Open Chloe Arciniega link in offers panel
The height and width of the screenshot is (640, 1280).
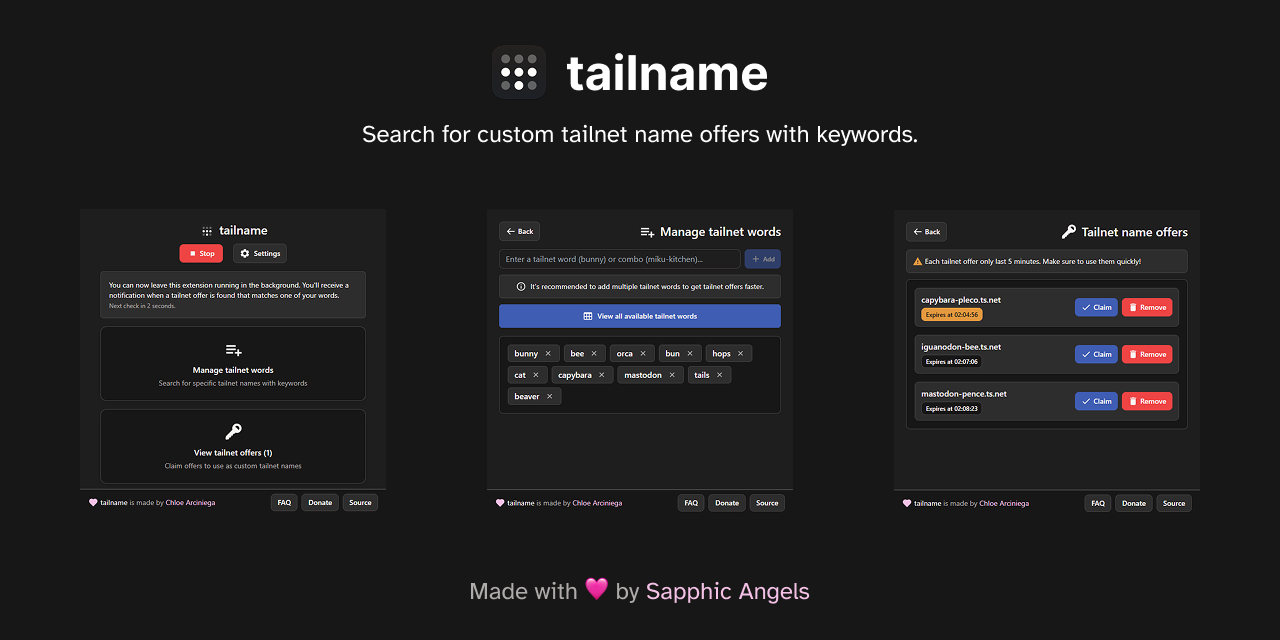[1004, 503]
